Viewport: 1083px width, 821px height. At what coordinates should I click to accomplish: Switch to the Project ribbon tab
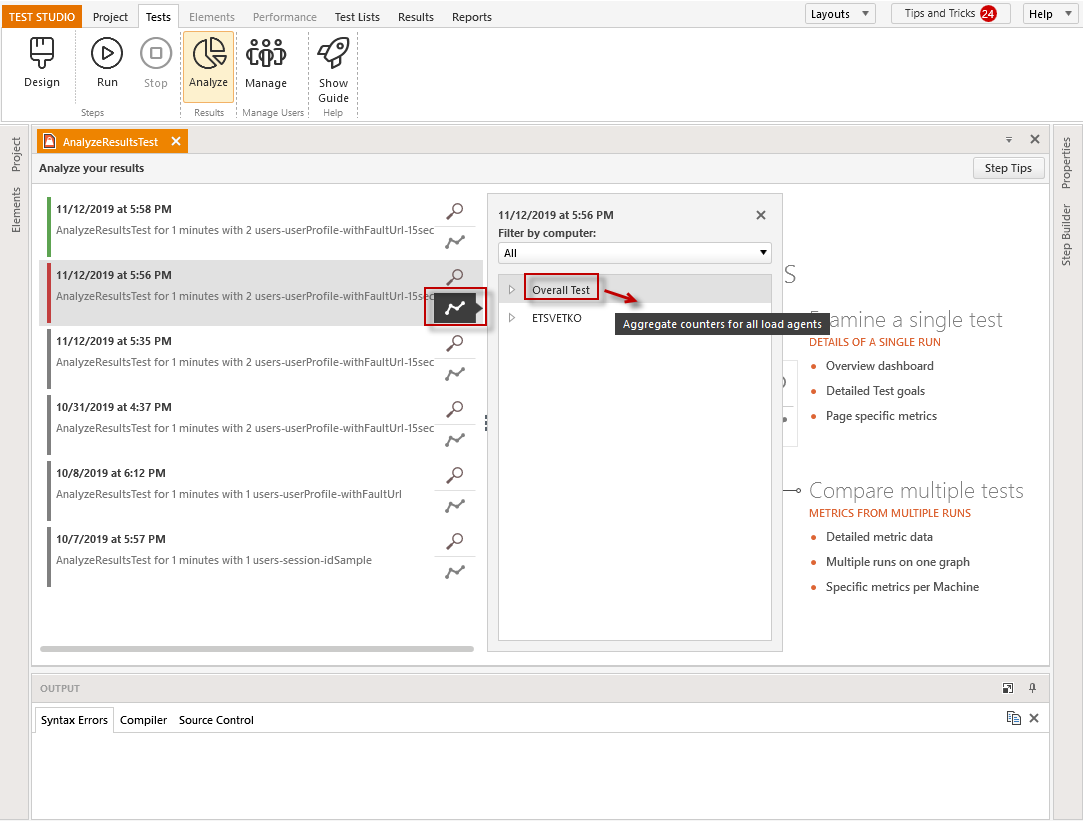(111, 17)
